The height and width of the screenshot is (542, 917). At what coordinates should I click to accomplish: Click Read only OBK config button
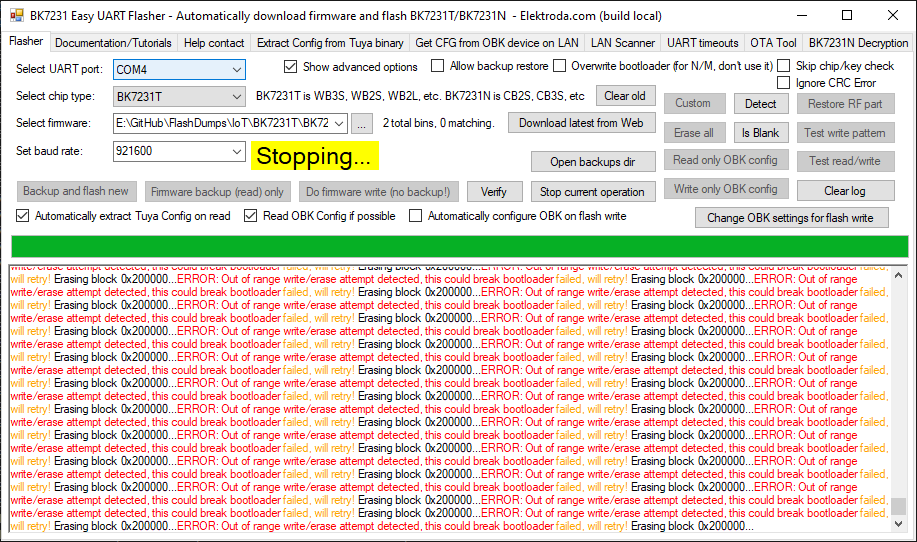pos(726,160)
